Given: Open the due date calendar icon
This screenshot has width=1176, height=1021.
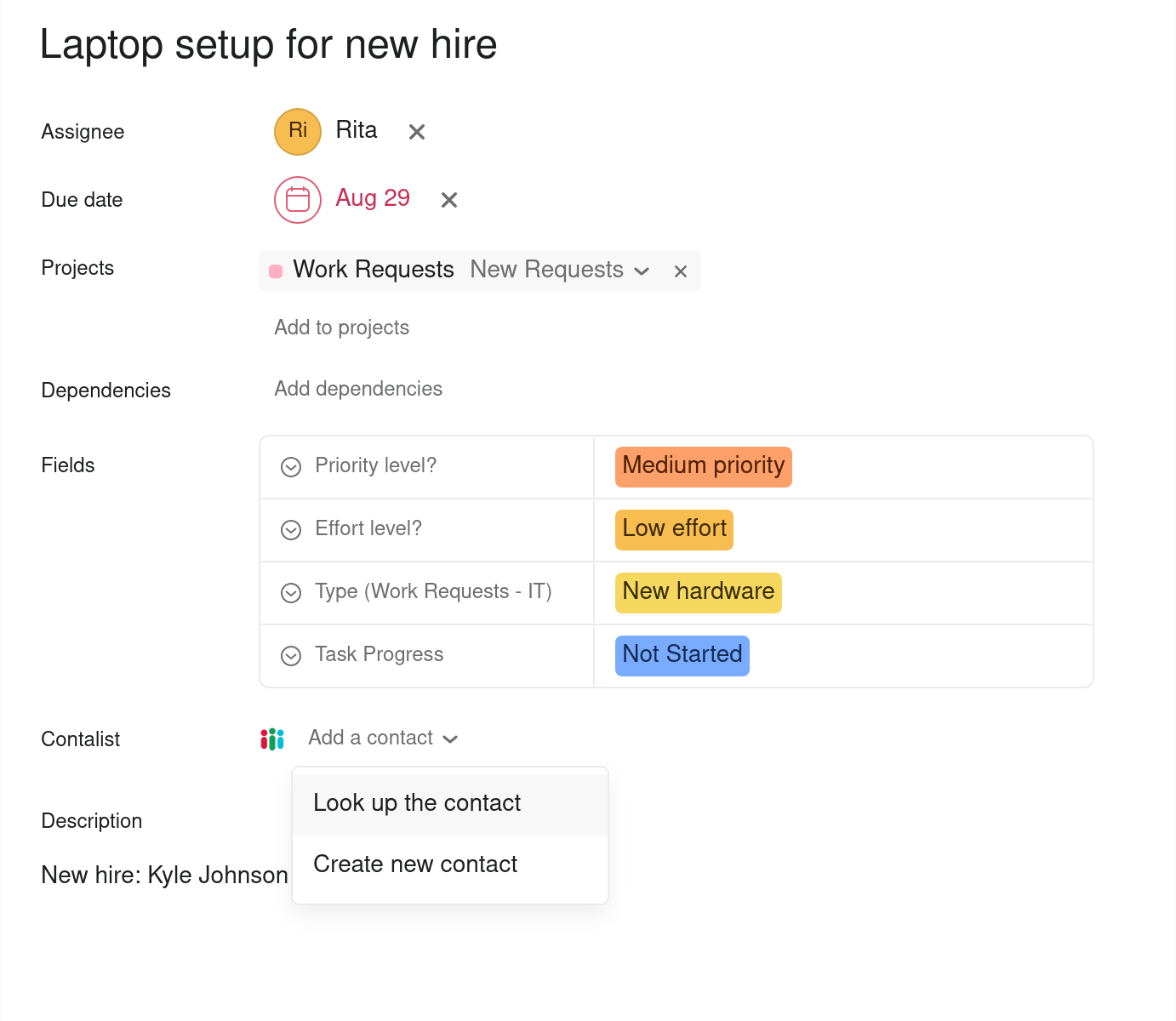Looking at the screenshot, I should [297, 200].
